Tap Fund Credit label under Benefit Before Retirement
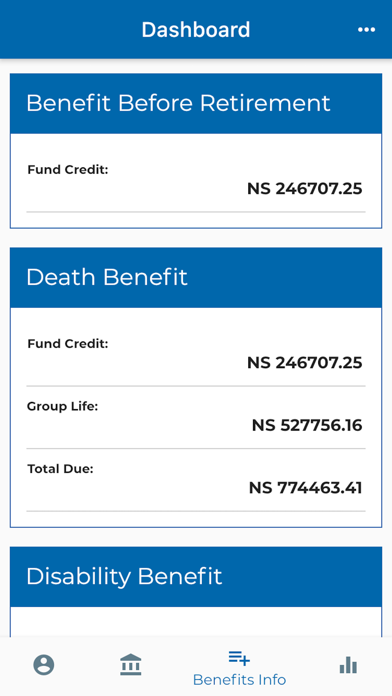 68,170
